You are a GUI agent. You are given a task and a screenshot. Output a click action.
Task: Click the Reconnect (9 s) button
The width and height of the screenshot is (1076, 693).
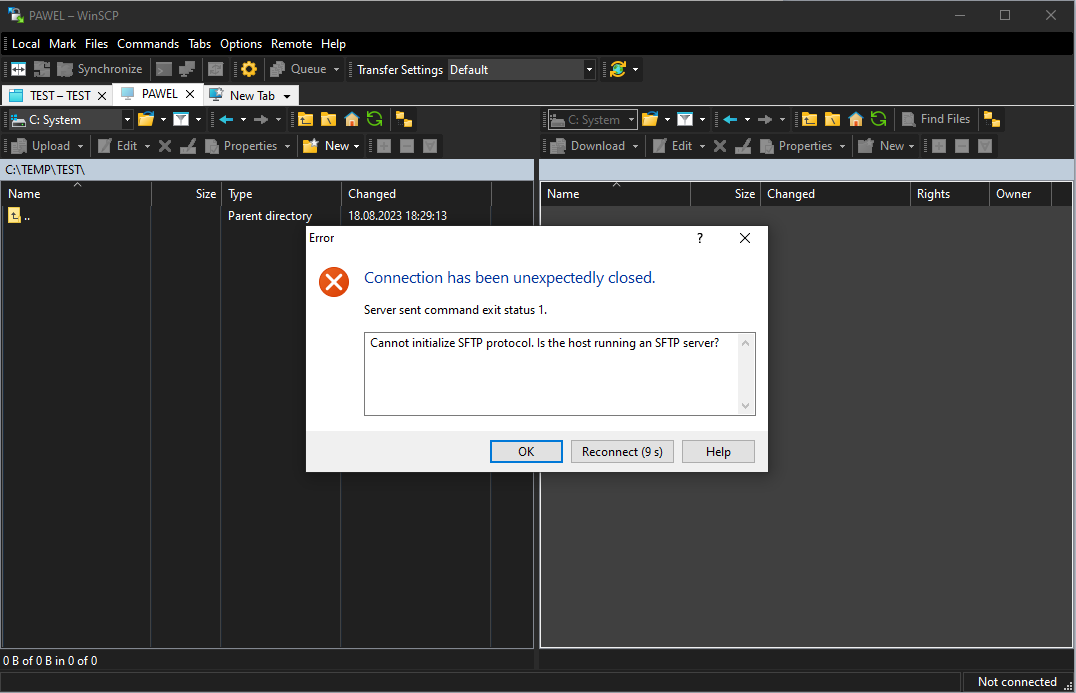[x=622, y=451]
